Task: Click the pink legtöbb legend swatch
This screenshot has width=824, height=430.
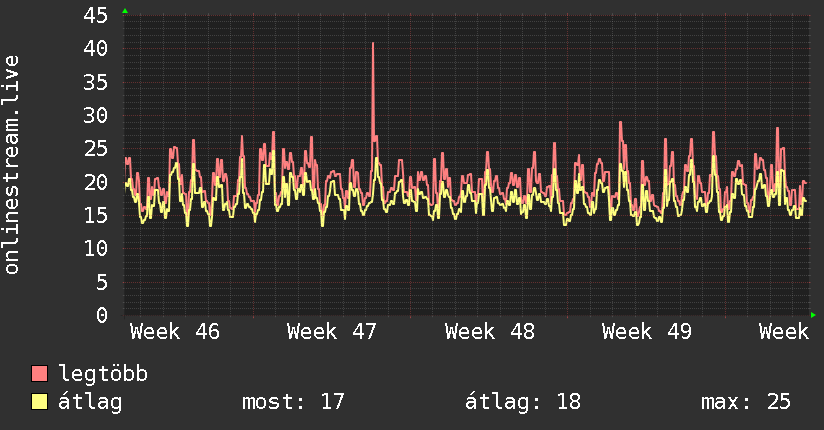Action: [39, 373]
